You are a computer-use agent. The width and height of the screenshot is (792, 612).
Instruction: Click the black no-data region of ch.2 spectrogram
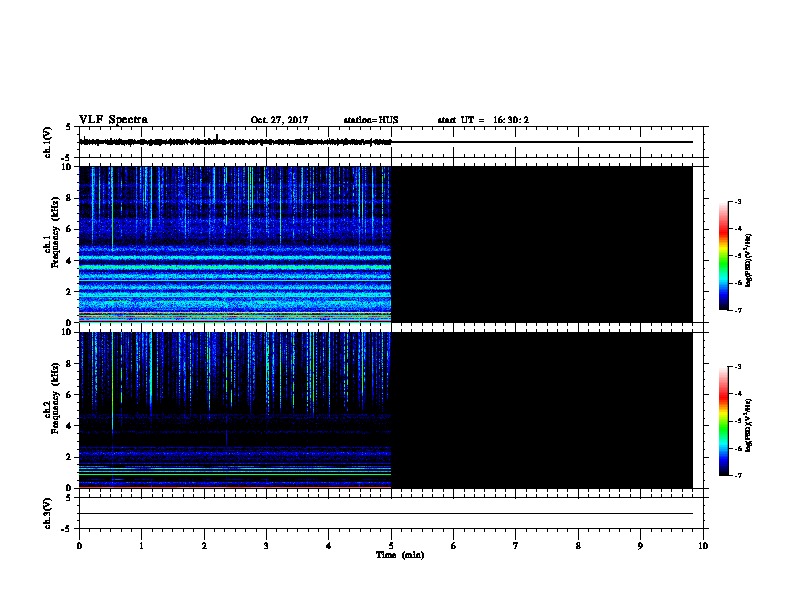pos(542,410)
